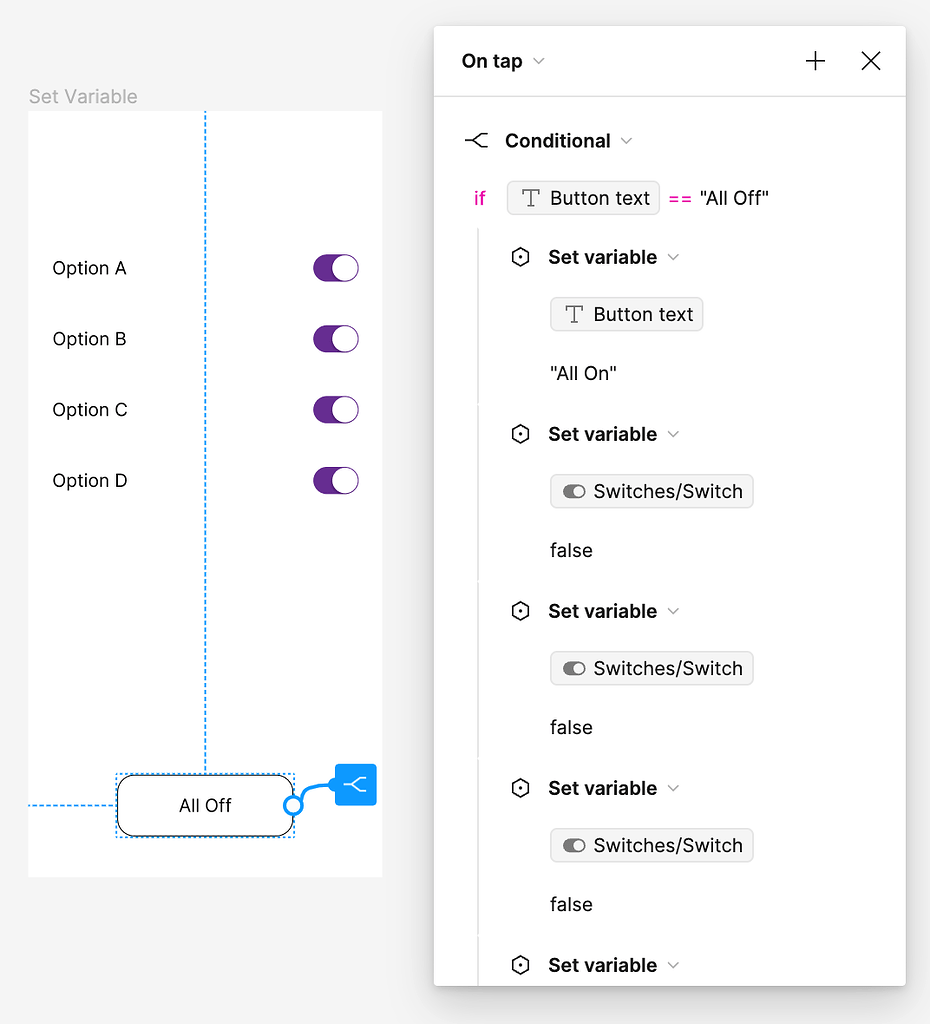This screenshot has height=1024, width=930.
Task: Turn off the Option C switch
Action: point(336,410)
